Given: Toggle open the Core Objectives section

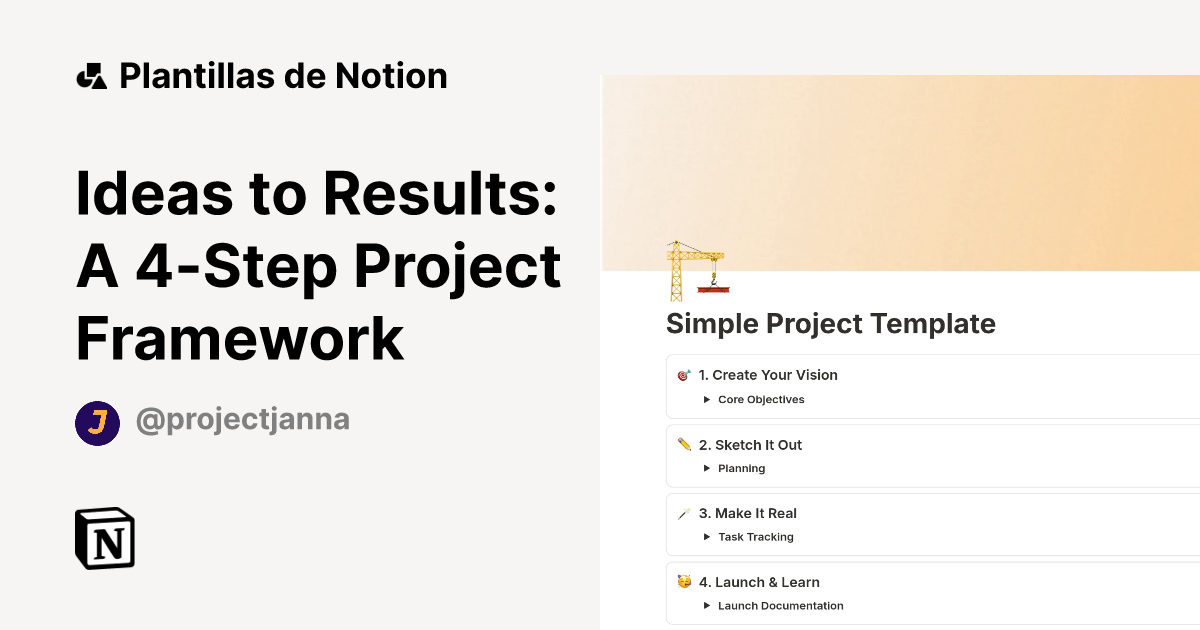Looking at the screenshot, I should [x=760, y=399].
